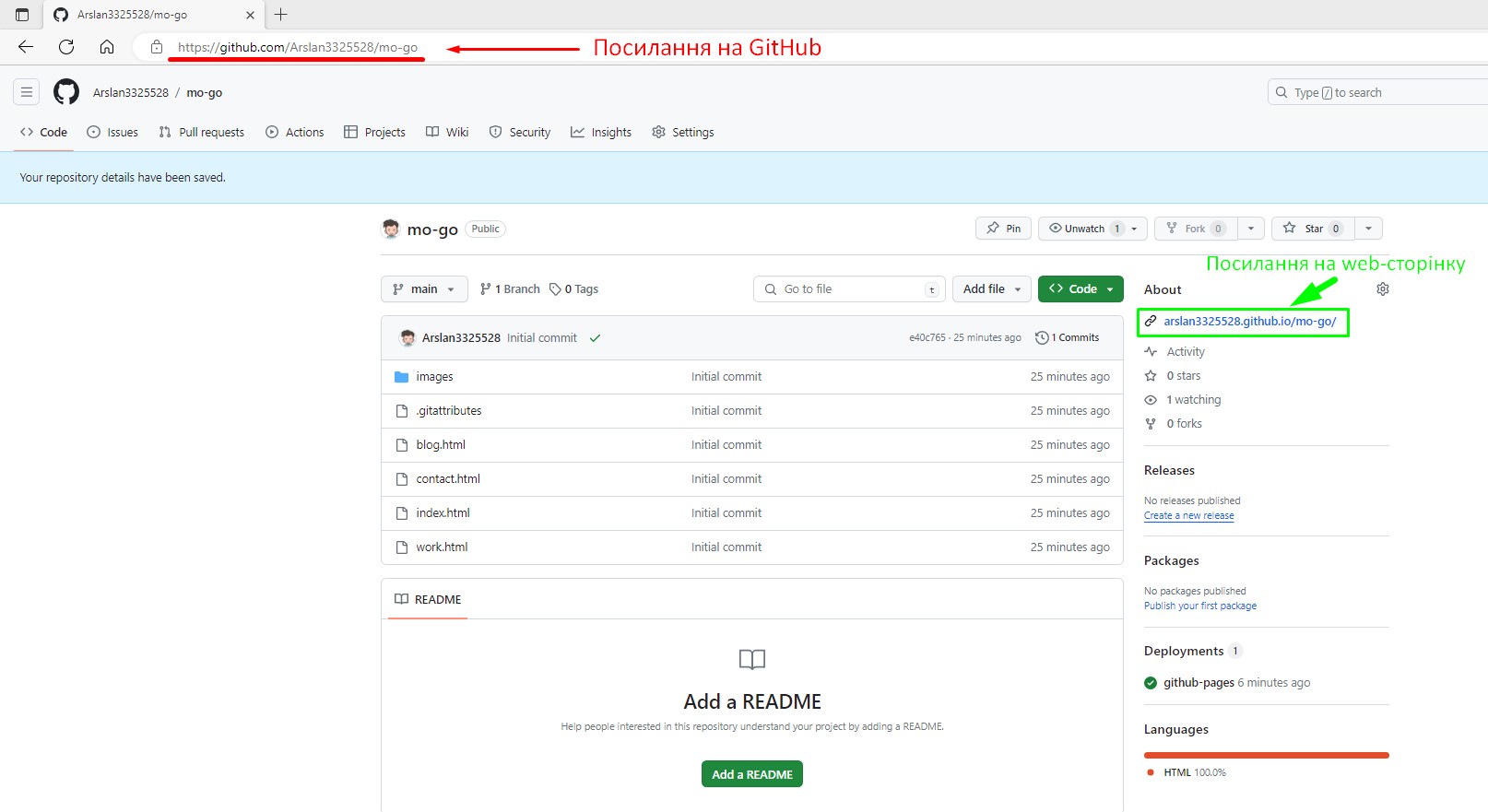Open the arslan3325528.github.io/mo-go/ website link
Screen dimensions: 1488x812
pyautogui.click(x=1249, y=322)
